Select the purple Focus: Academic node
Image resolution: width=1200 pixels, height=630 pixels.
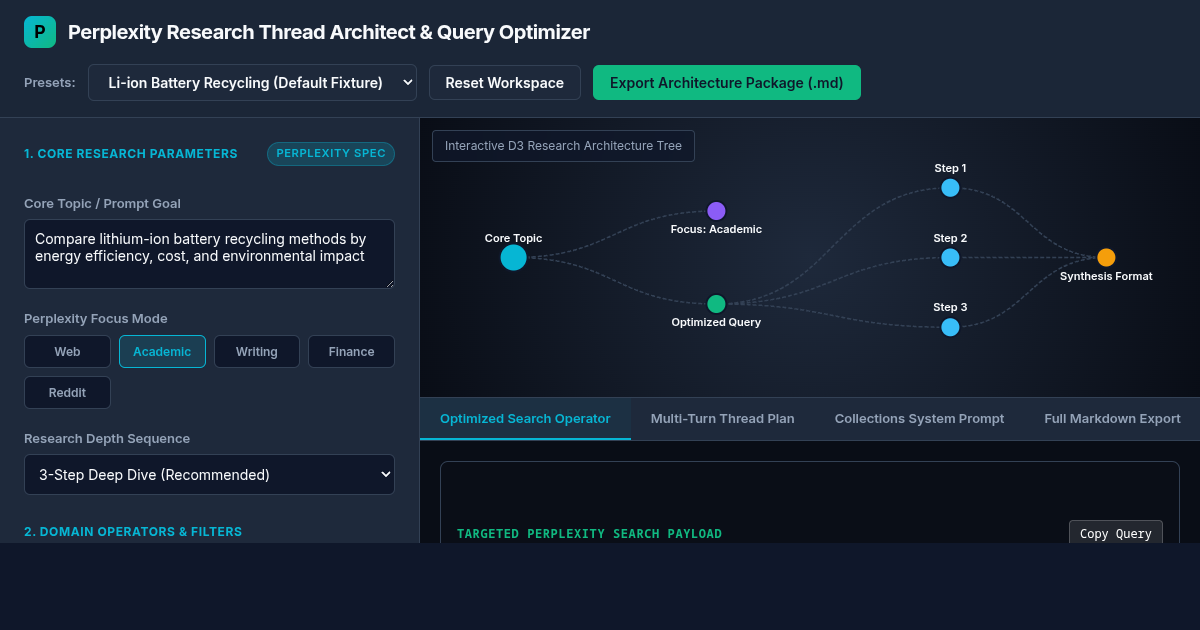point(716,211)
